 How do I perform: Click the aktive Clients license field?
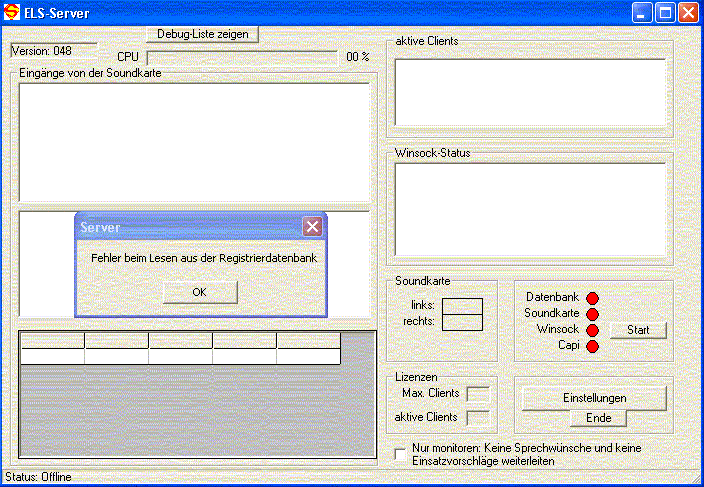tap(478, 417)
